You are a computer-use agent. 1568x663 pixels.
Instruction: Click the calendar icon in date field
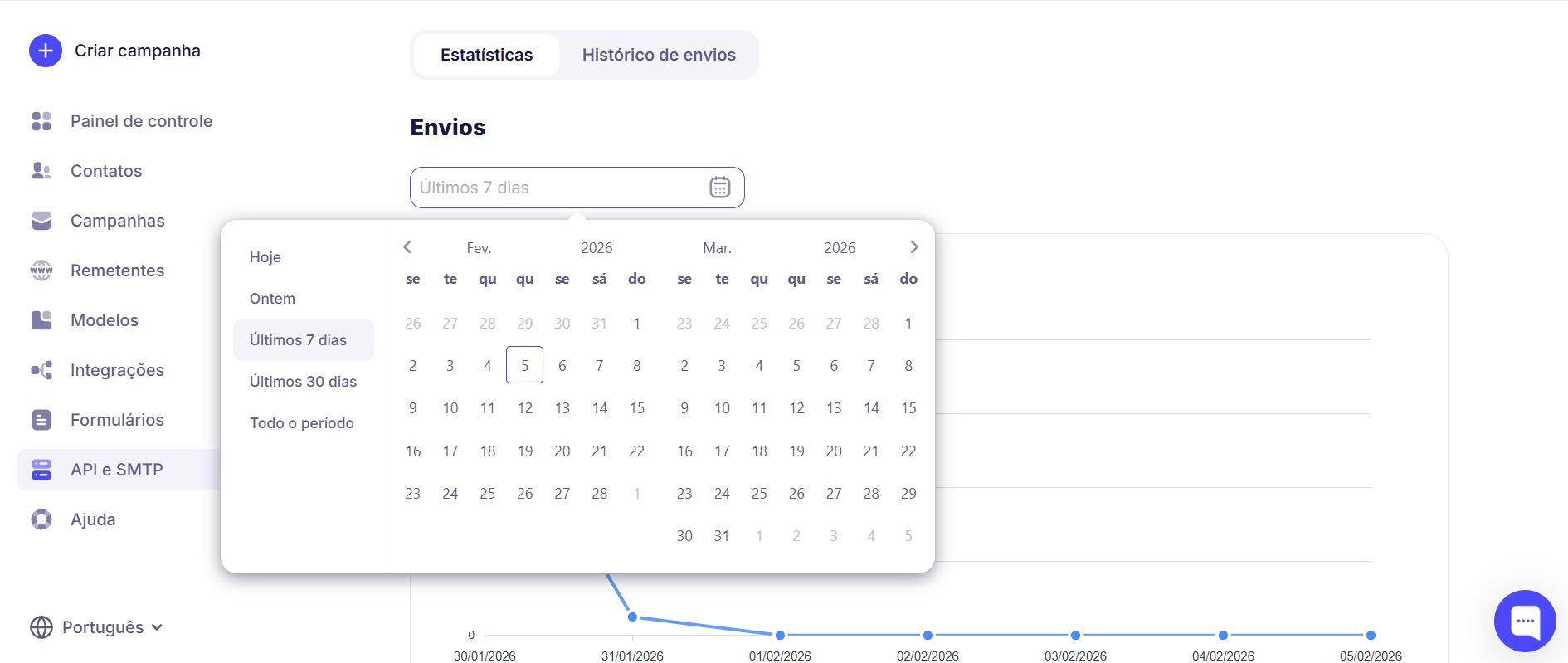[x=719, y=188]
